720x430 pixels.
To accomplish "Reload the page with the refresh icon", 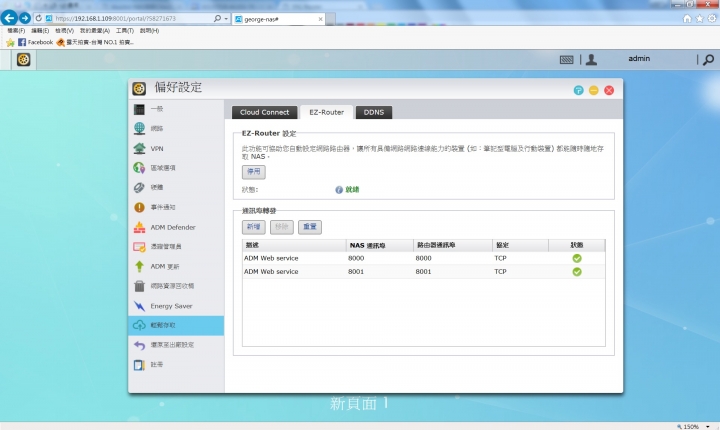I will click(x=39, y=18).
